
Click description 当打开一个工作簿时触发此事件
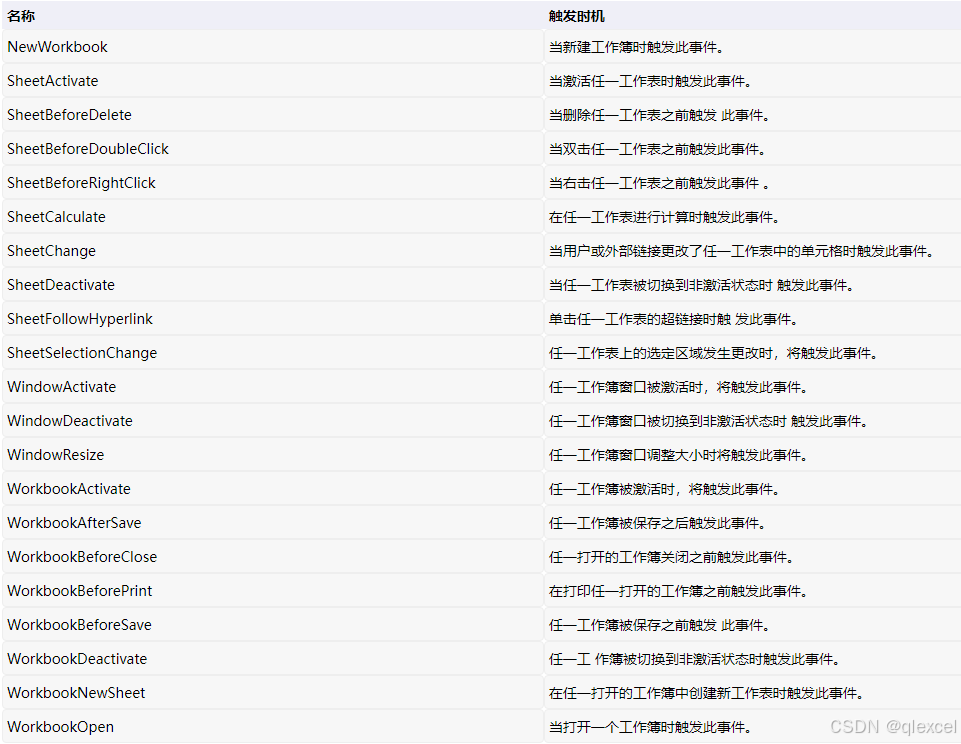coord(650,727)
